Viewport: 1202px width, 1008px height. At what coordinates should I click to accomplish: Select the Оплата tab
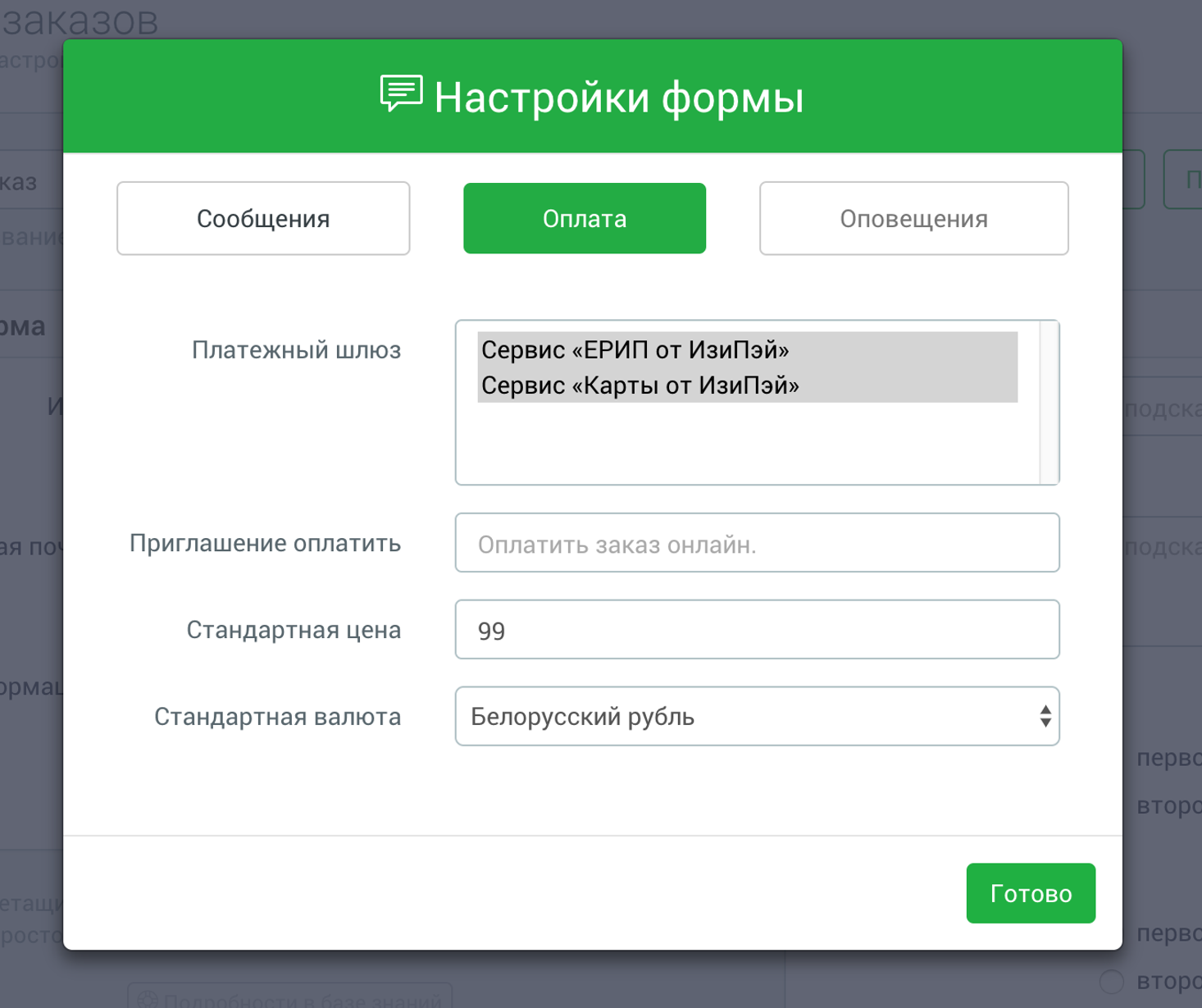click(x=585, y=218)
